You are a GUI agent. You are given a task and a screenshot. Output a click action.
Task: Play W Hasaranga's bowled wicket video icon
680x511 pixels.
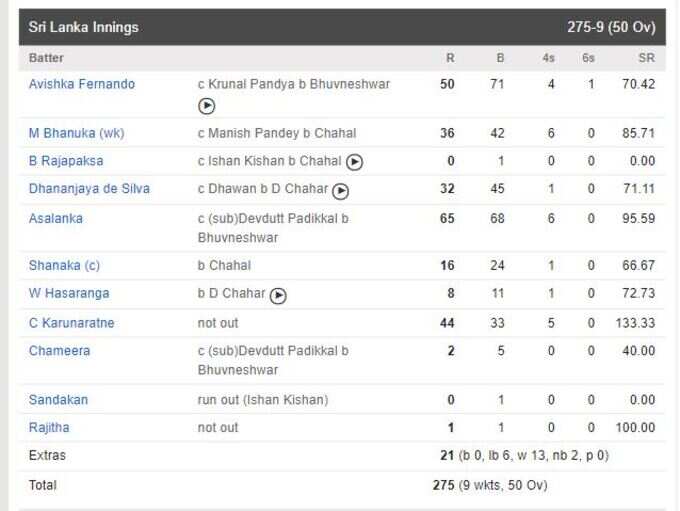278,295
